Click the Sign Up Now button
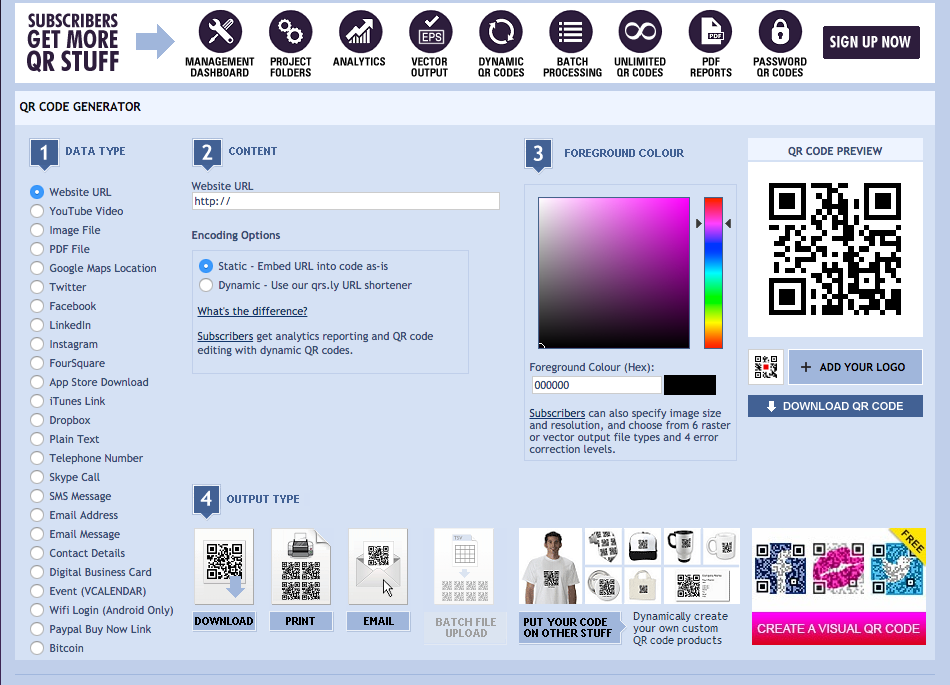This screenshot has height=685, width=950. point(871,42)
